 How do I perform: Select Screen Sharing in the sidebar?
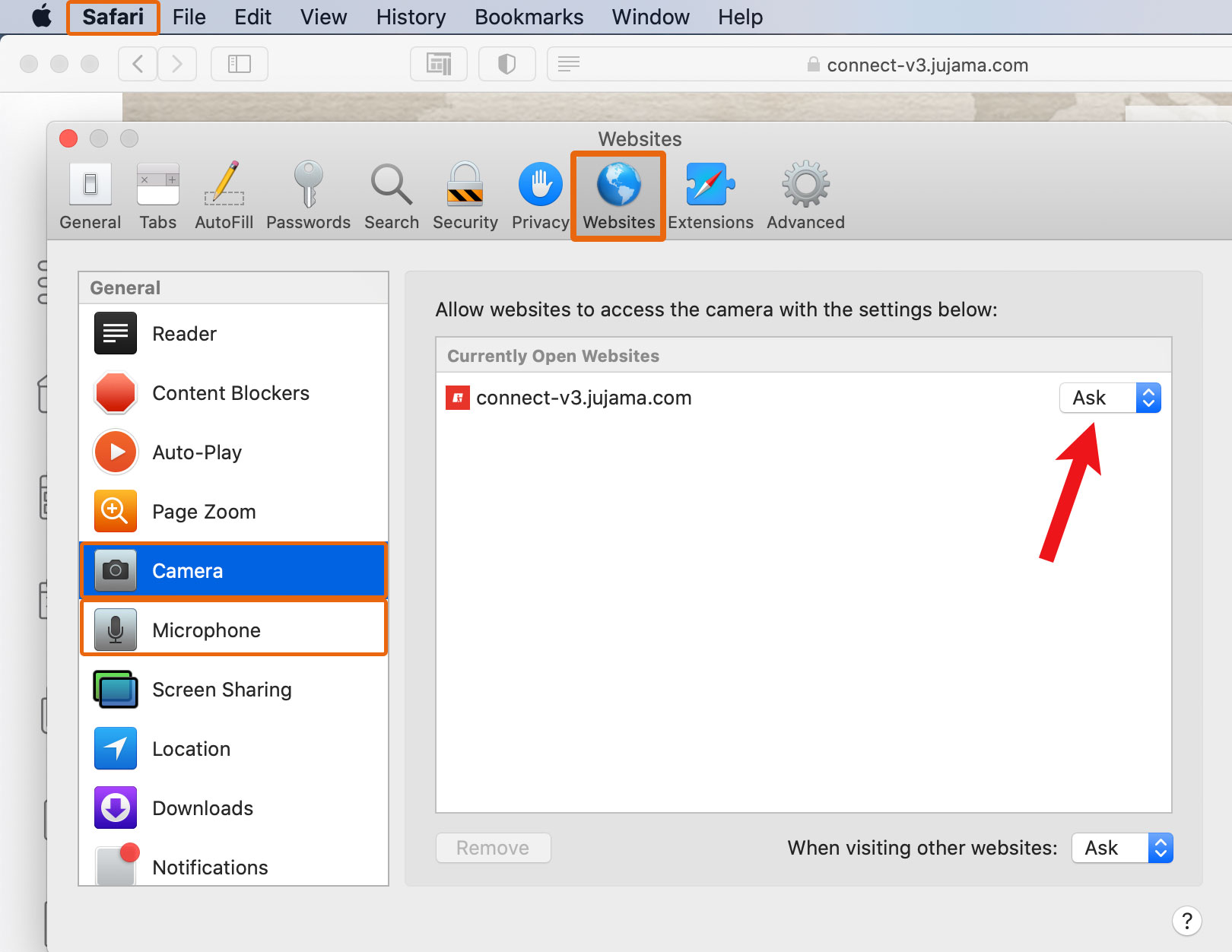click(233, 690)
